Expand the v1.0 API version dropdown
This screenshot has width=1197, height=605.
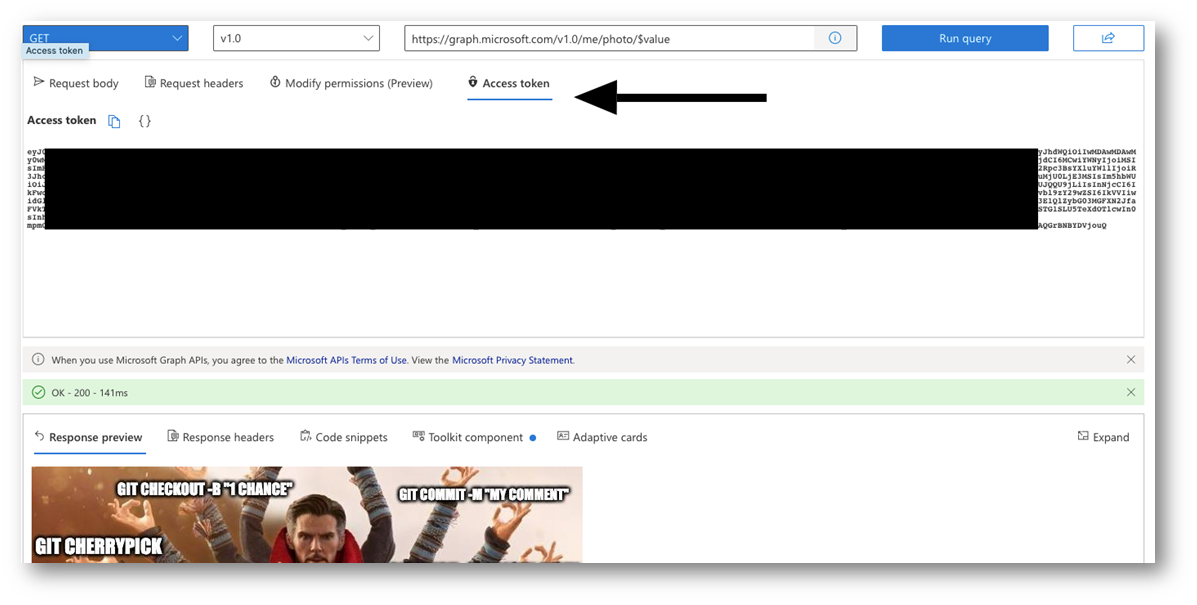296,38
